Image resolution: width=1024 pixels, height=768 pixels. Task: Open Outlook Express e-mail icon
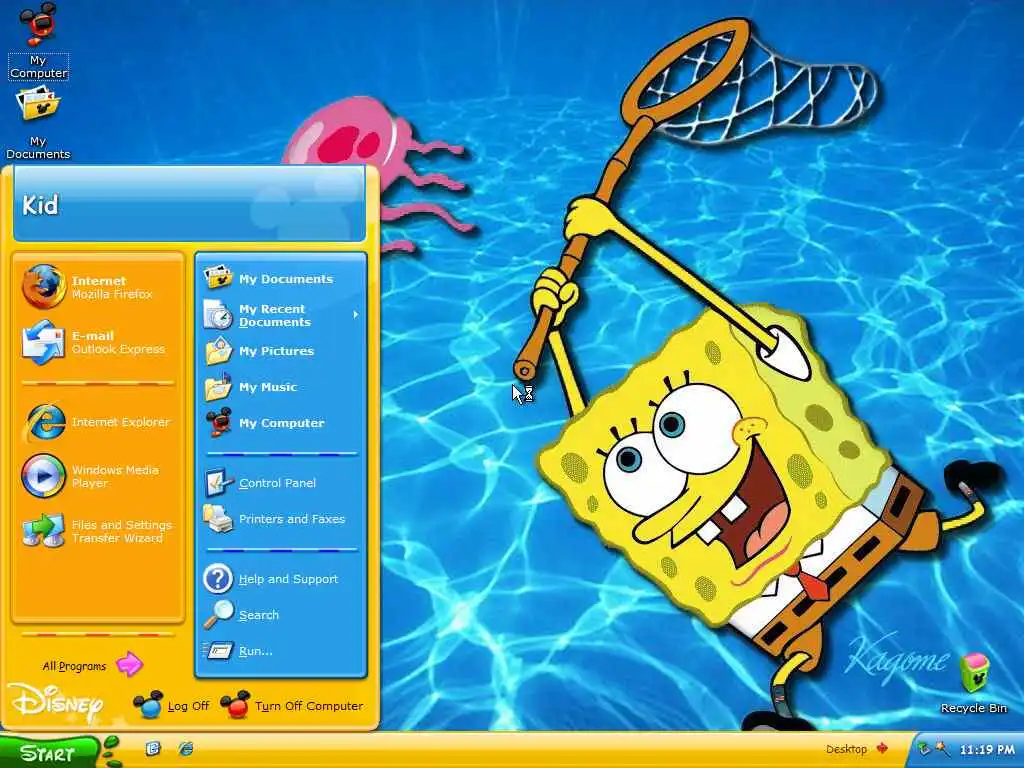pos(43,342)
